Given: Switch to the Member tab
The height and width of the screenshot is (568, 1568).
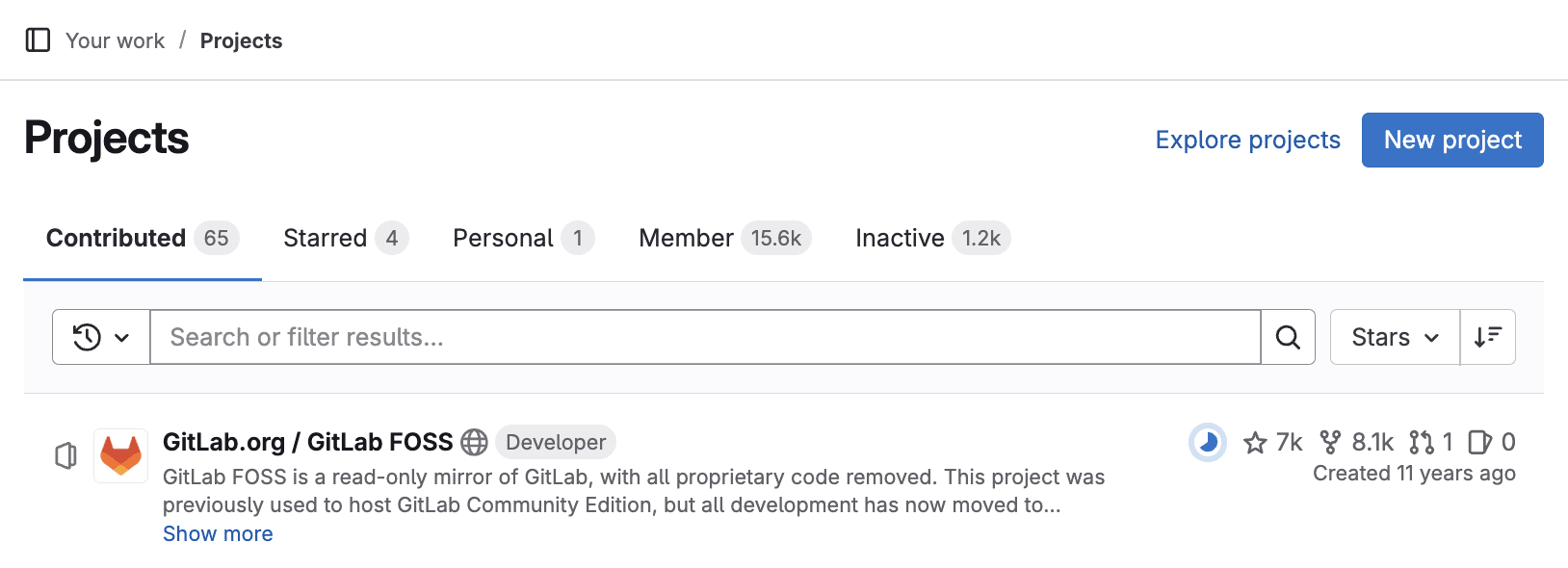Looking at the screenshot, I should pyautogui.click(x=724, y=238).
